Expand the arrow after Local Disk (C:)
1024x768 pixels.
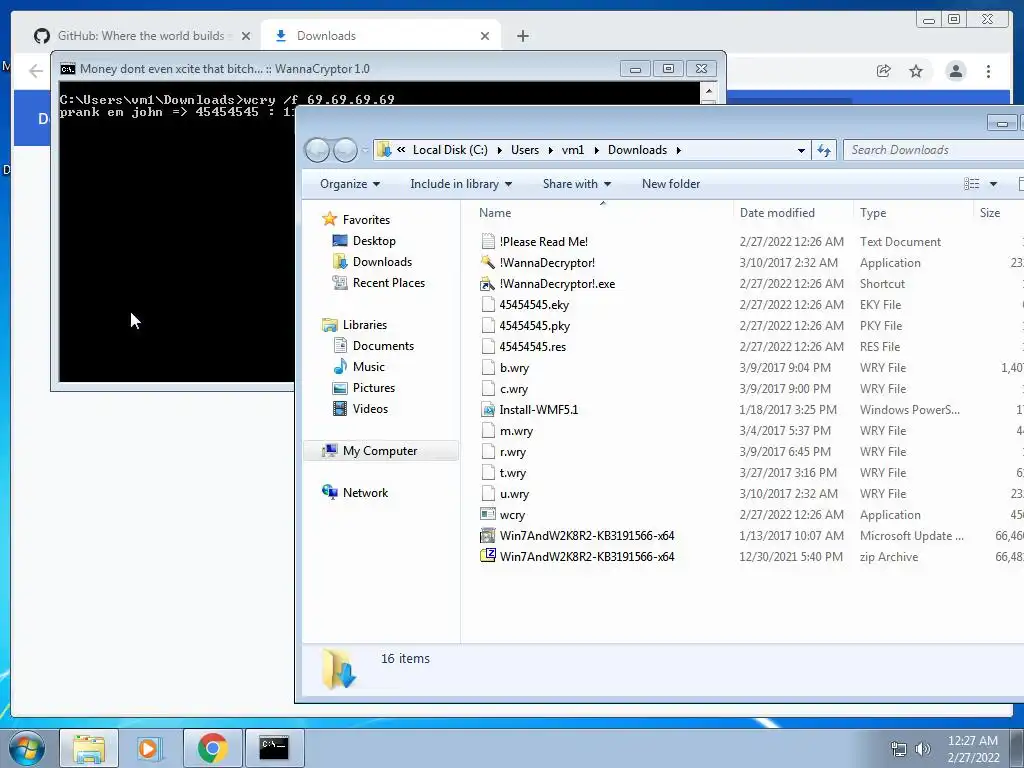click(x=499, y=150)
